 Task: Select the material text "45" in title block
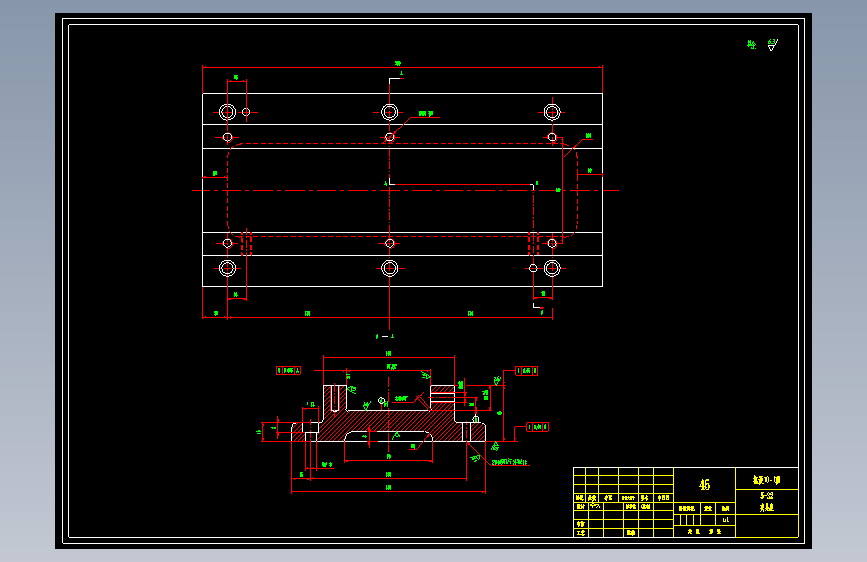click(x=704, y=485)
